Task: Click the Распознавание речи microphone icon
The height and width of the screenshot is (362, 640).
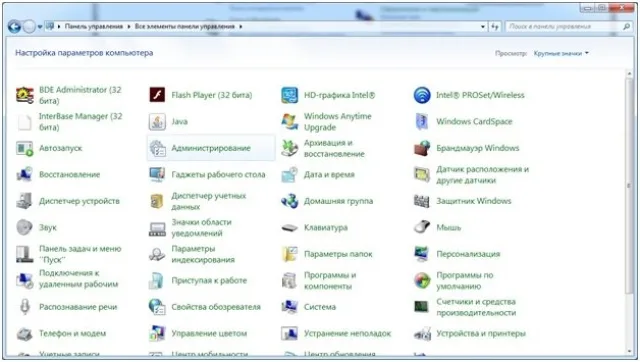Action: [x=24, y=307]
